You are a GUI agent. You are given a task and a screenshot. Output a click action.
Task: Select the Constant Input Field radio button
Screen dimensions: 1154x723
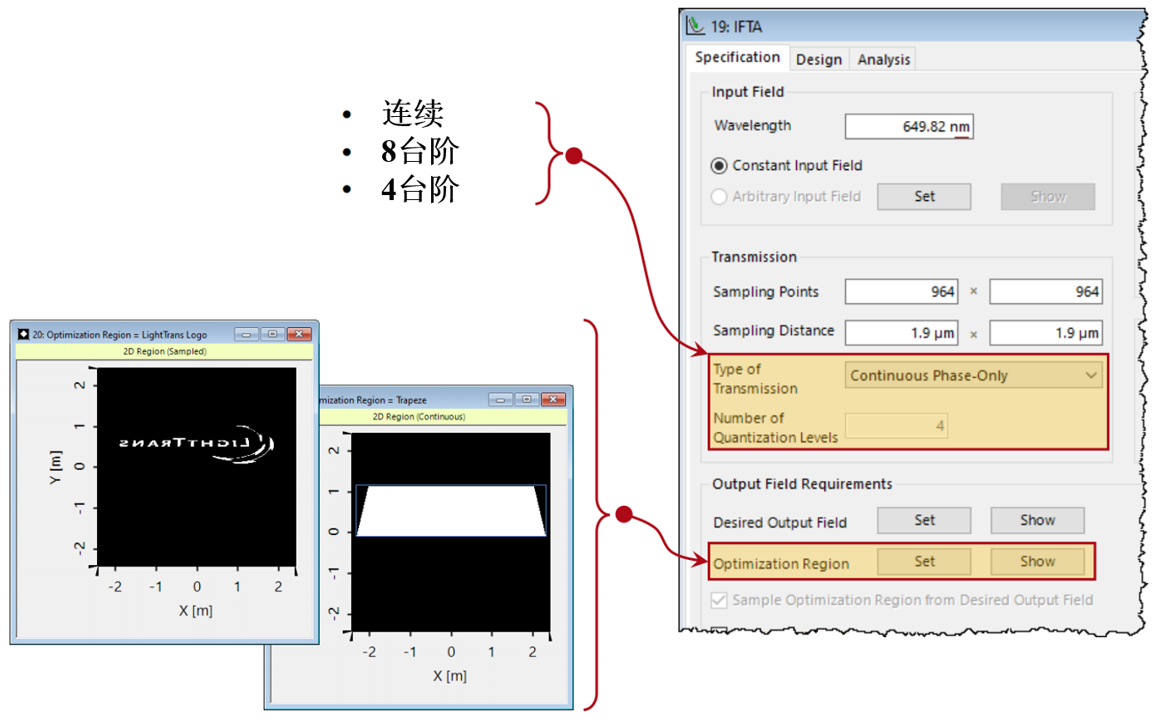point(719,166)
